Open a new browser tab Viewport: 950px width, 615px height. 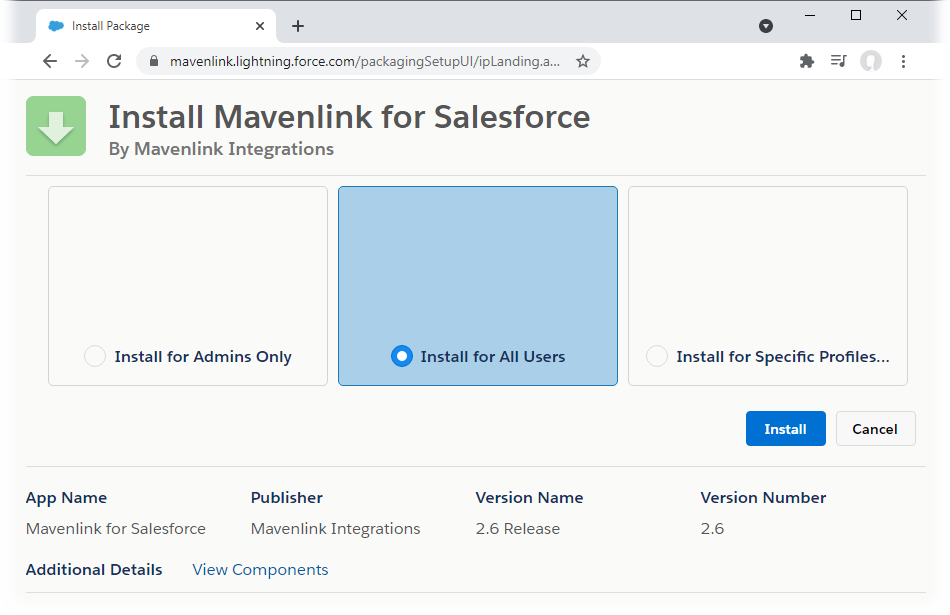(x=297, y=26)
